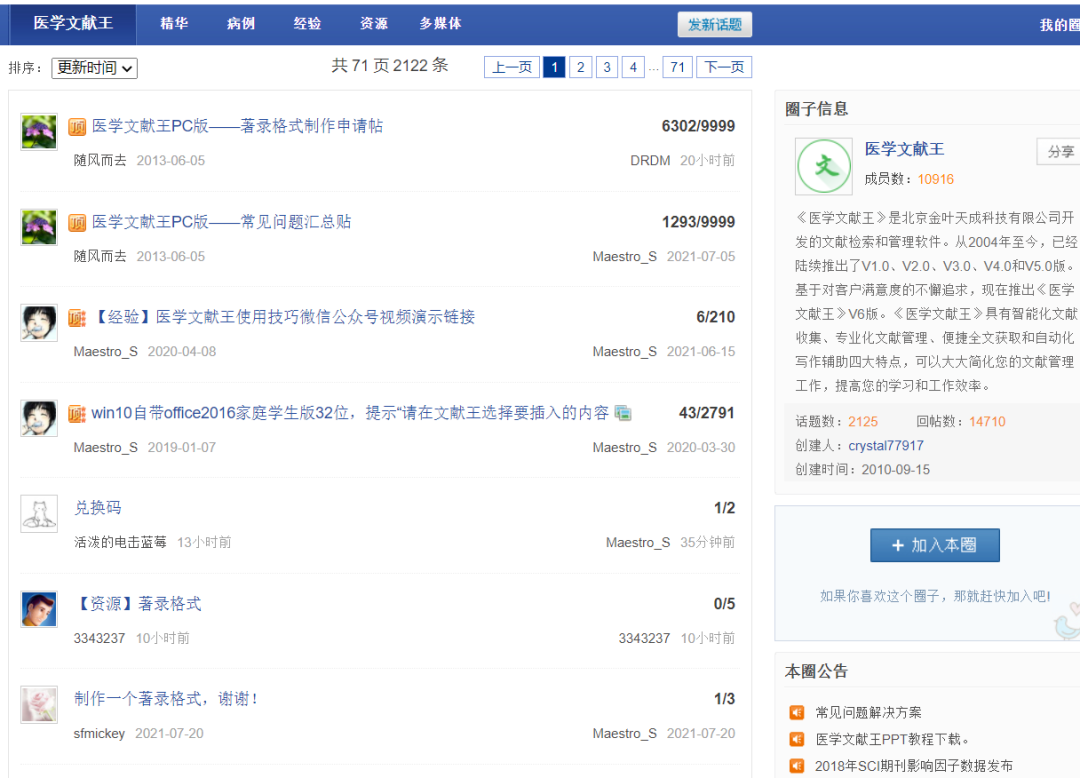Viewport: 1080px width, 778px height.
Task: Open the 医学文献王 main tab
Action: [x=73, y=23]
